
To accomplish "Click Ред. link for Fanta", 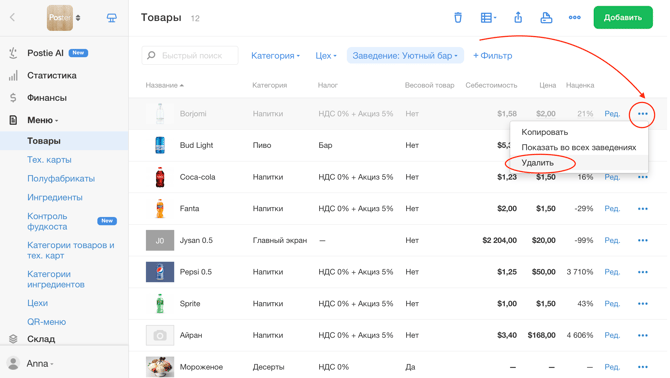I will coord(612,208).
